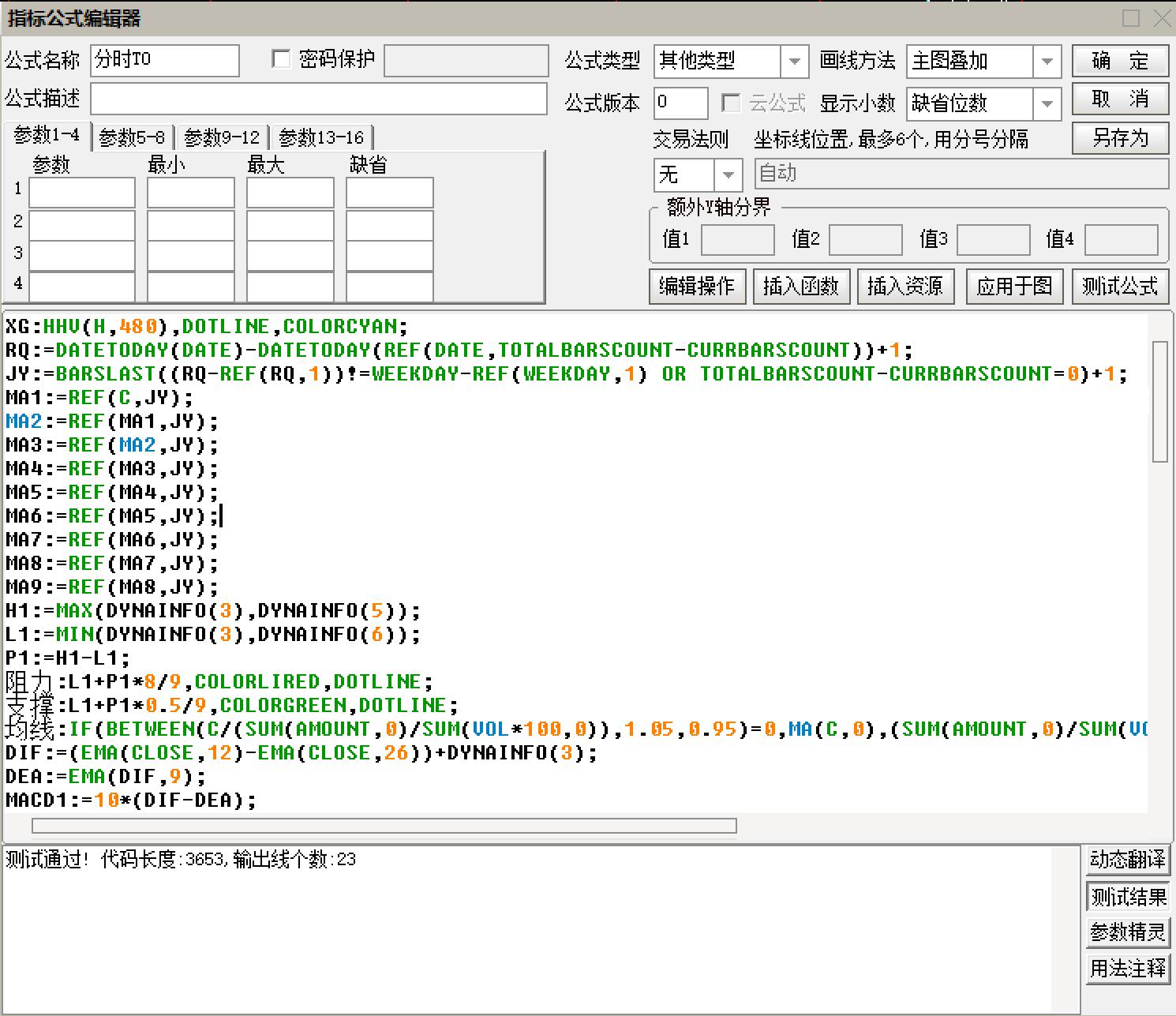Open the 编辑操作 edit operations dialog
Image resolution: width=1176 pixels, height=1016 pixels.
click(697, 287)
